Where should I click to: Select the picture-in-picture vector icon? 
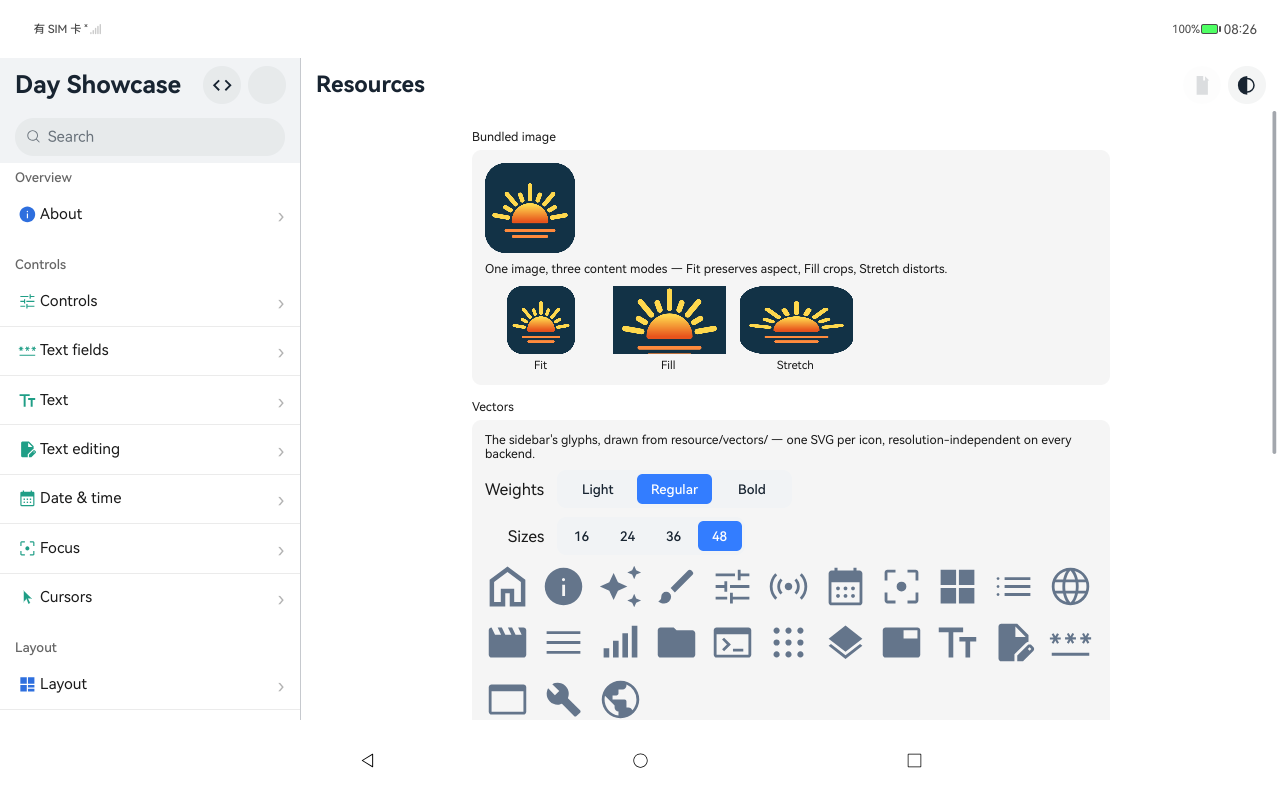tap(901, 643)
